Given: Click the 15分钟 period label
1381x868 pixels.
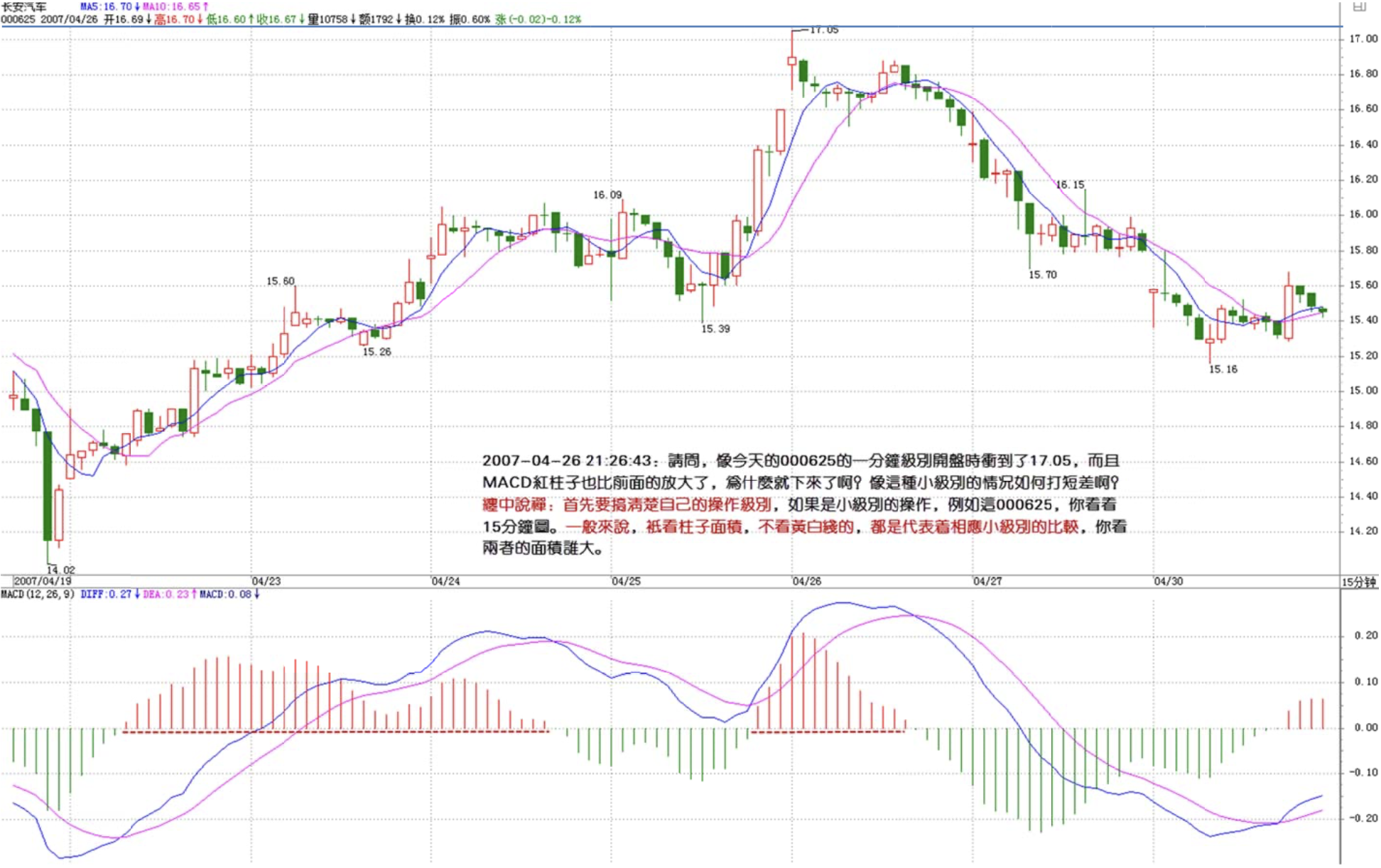Looking at the screenshot, I should (1358, 582).
